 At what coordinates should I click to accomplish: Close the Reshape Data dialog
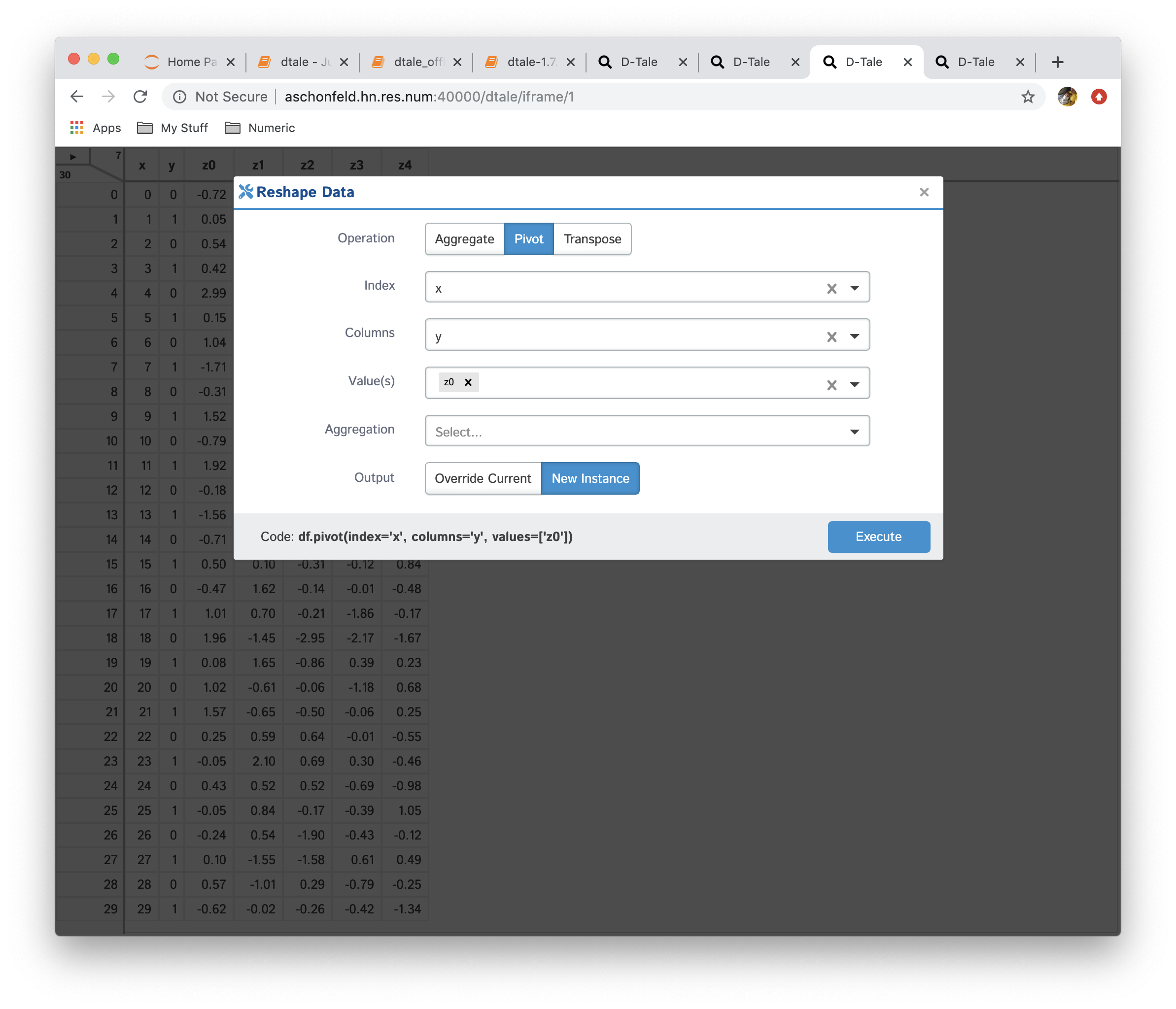tap(924, 192)
